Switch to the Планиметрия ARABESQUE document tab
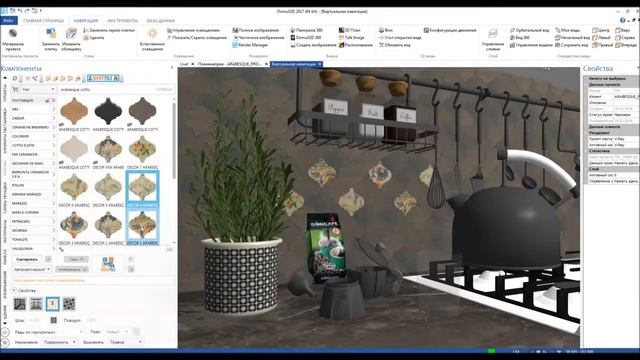Screen dimensions: 640x360 (x=230, y=64)
